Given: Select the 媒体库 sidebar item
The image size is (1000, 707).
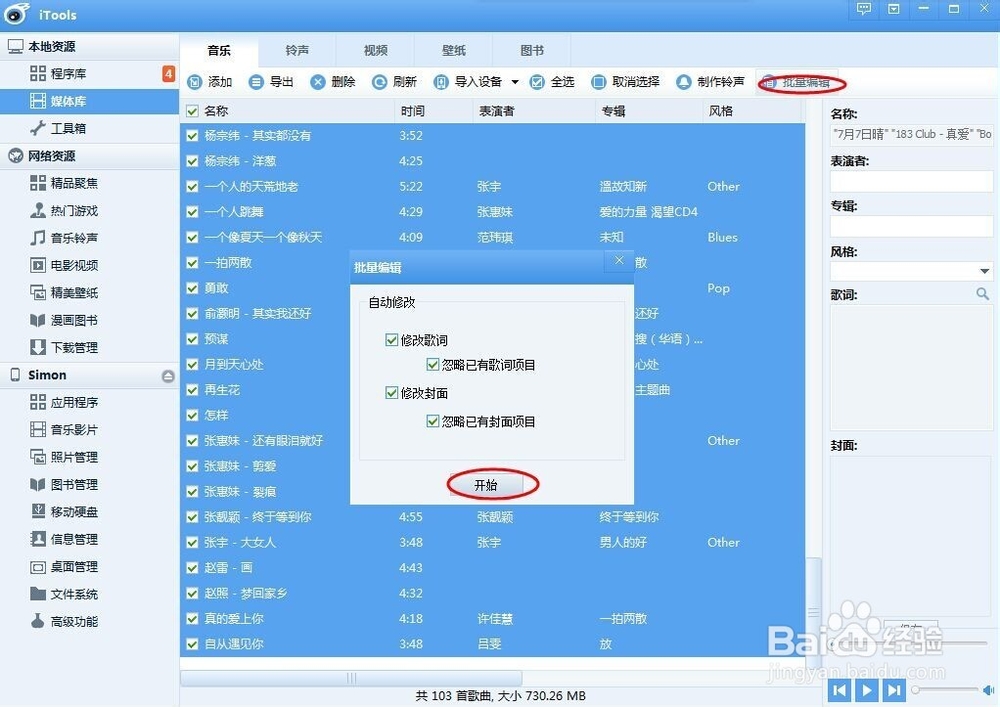Looking at the screenshot, I should 89,101.
